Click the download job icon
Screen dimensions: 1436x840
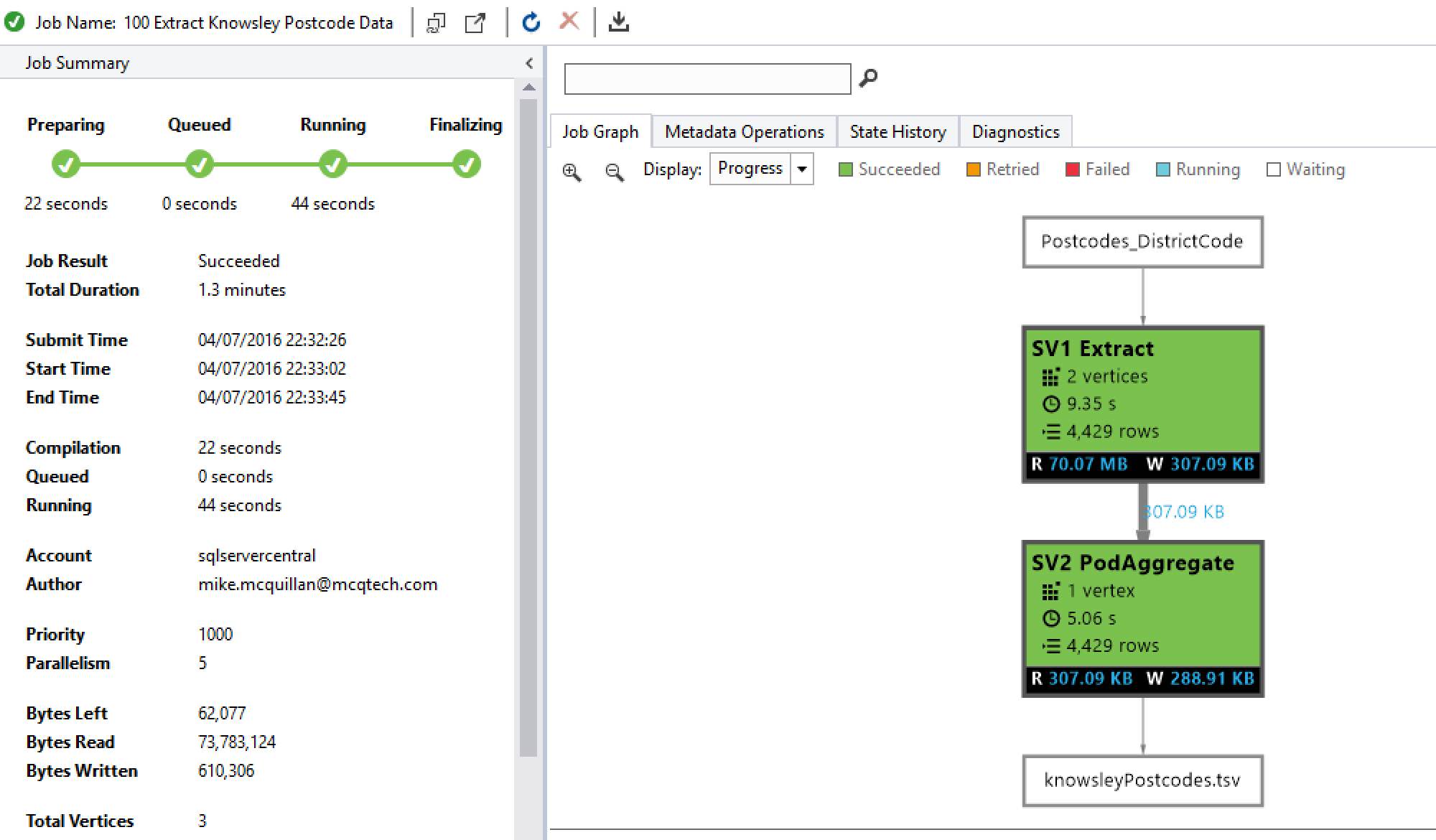tap(618, 22)
